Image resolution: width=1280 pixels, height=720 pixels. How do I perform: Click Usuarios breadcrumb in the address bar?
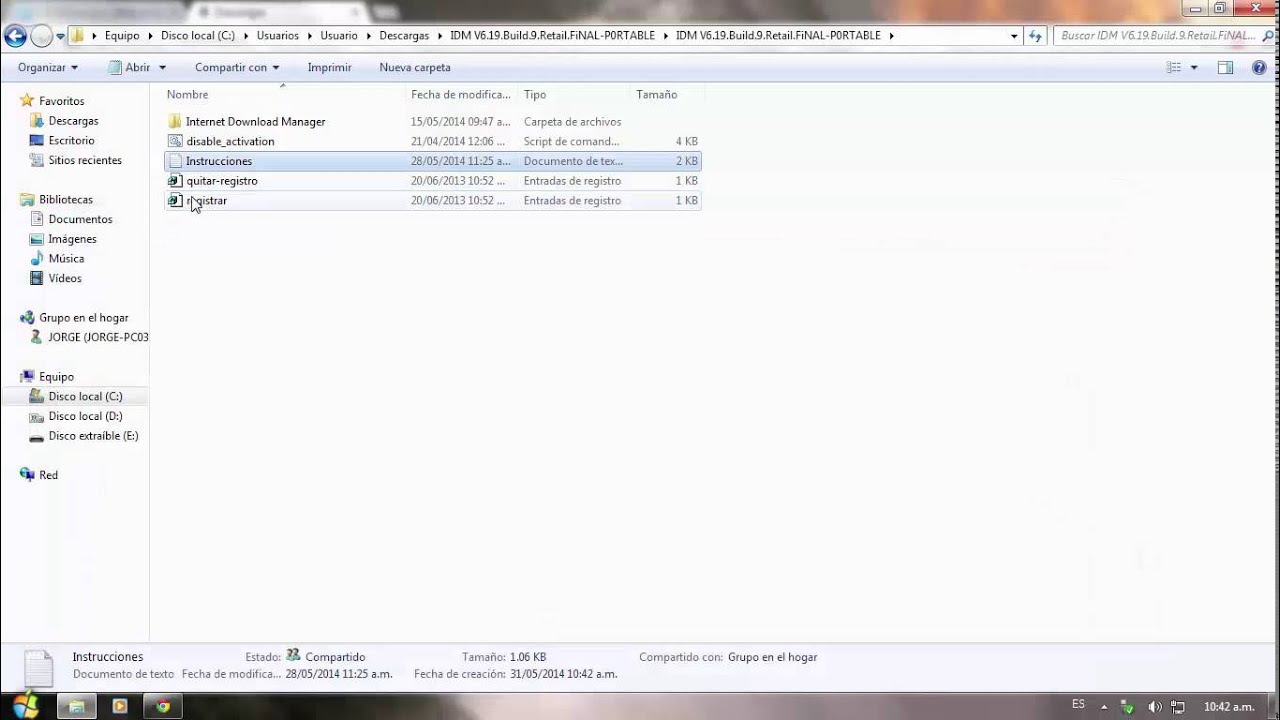277,35
